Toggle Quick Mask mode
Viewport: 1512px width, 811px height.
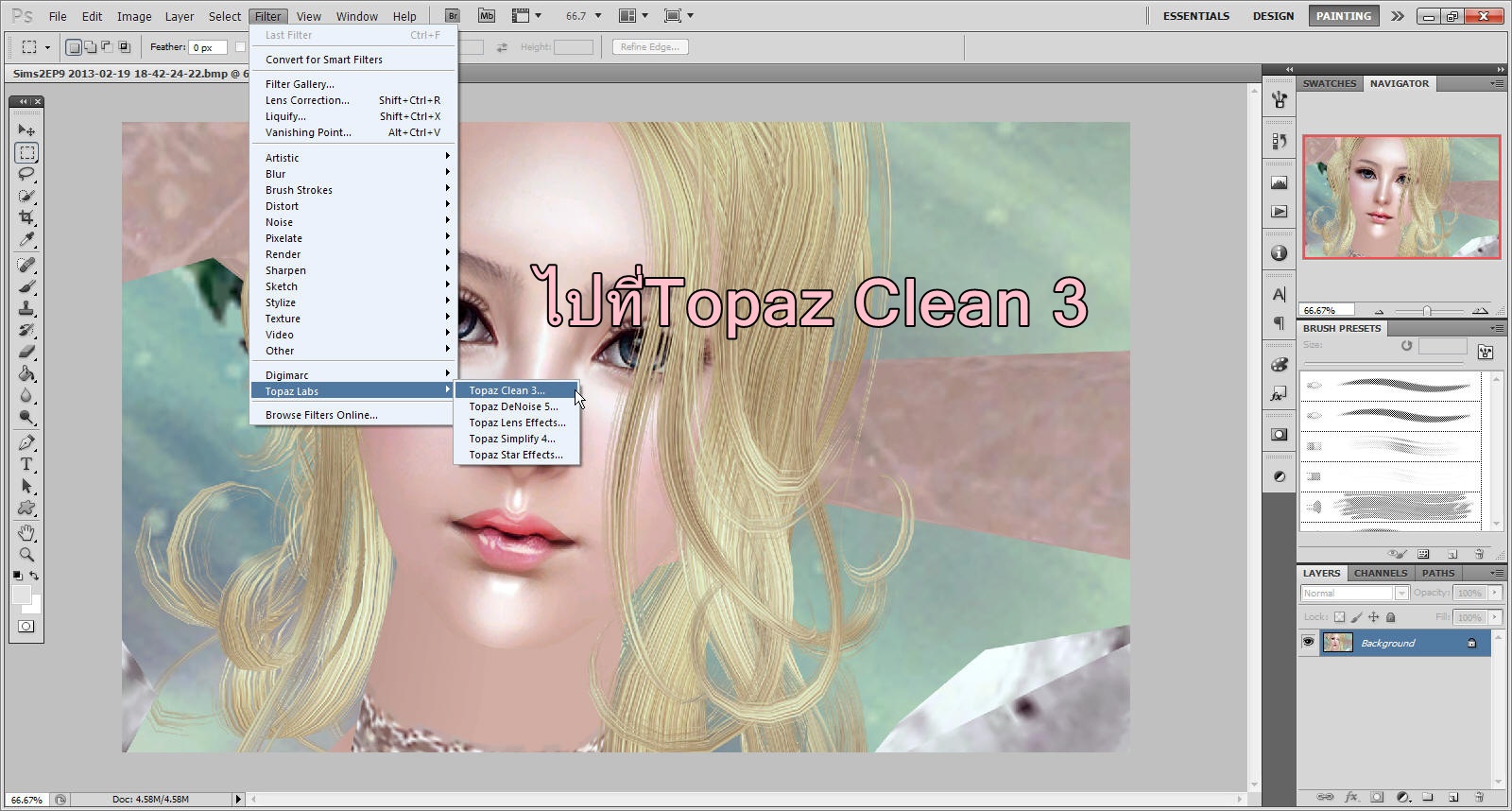[x=26, y=627]
